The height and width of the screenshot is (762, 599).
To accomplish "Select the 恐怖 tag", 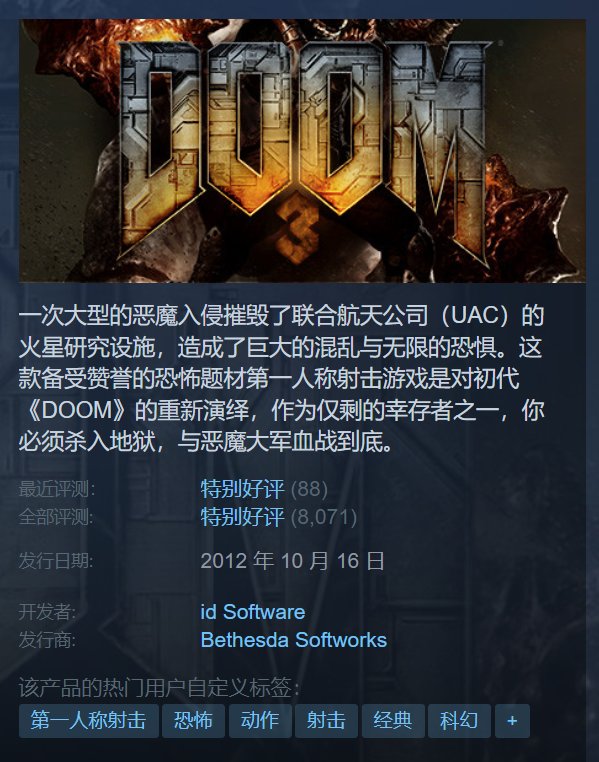I will pos(193,721).
